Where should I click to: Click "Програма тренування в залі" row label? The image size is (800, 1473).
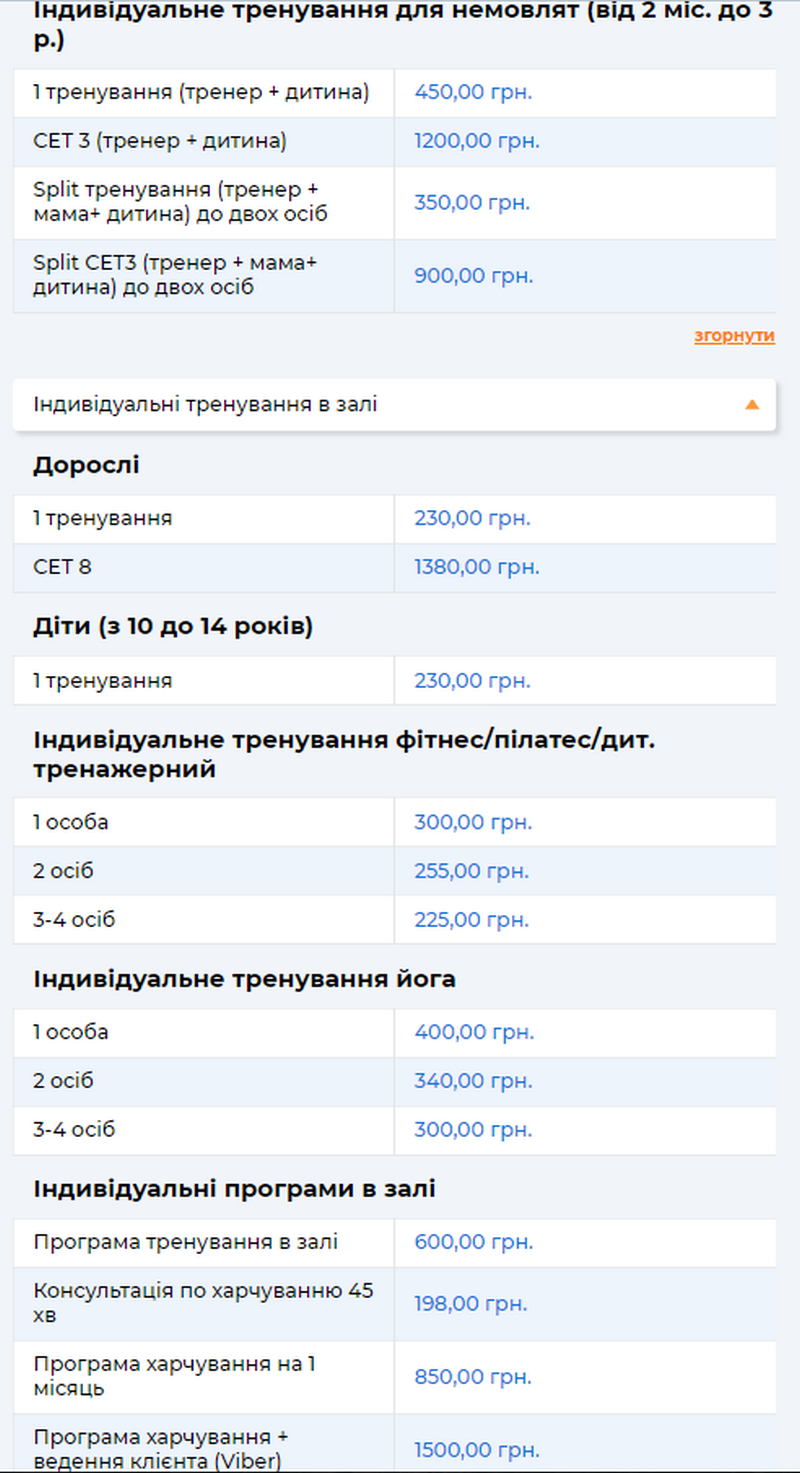(185, 1242)
